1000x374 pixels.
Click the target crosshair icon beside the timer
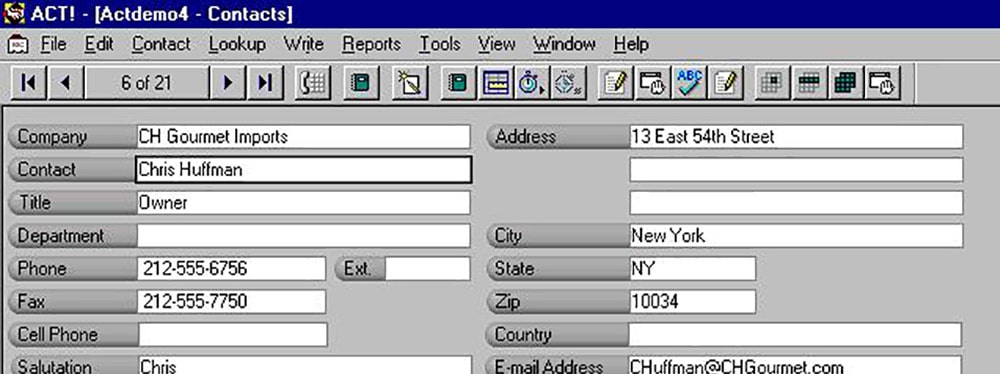(x=568, y=83)
